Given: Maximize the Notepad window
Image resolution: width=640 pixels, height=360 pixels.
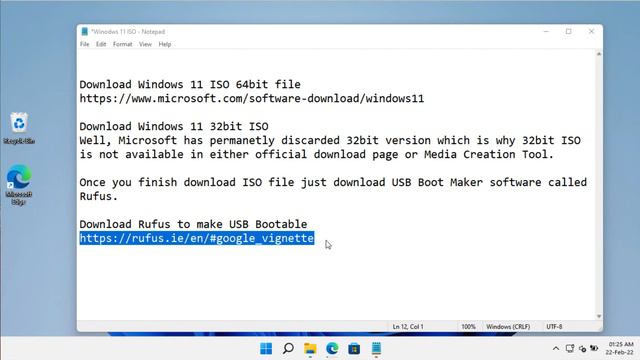Looking at the screenshot, I should tap(569, 31).
